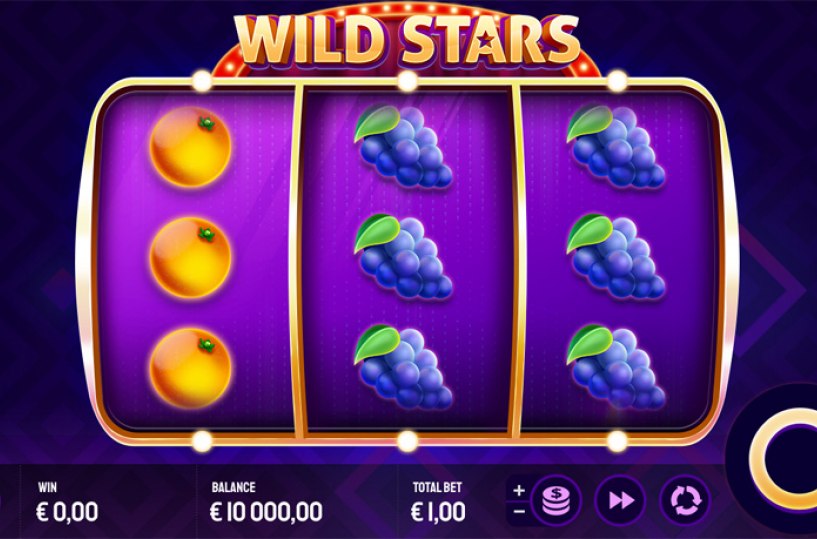Increase bet with the plus button

tap(518, 491)
